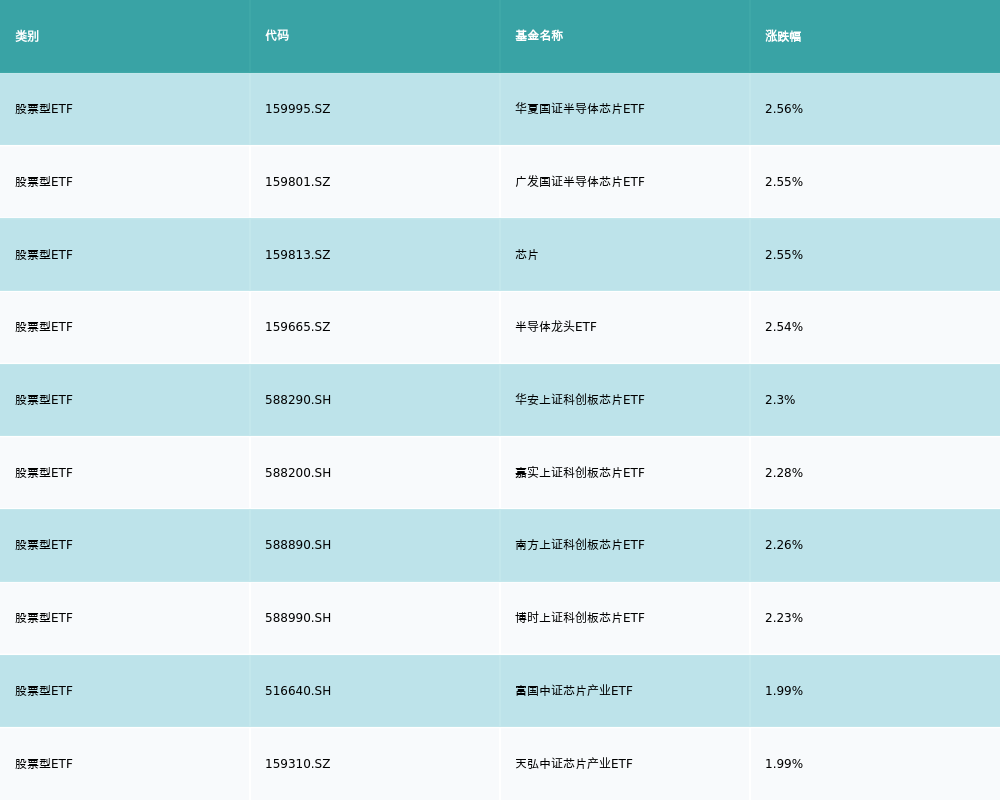
Task: Click the fund named 芯片
Action: [x=527, y=255]
